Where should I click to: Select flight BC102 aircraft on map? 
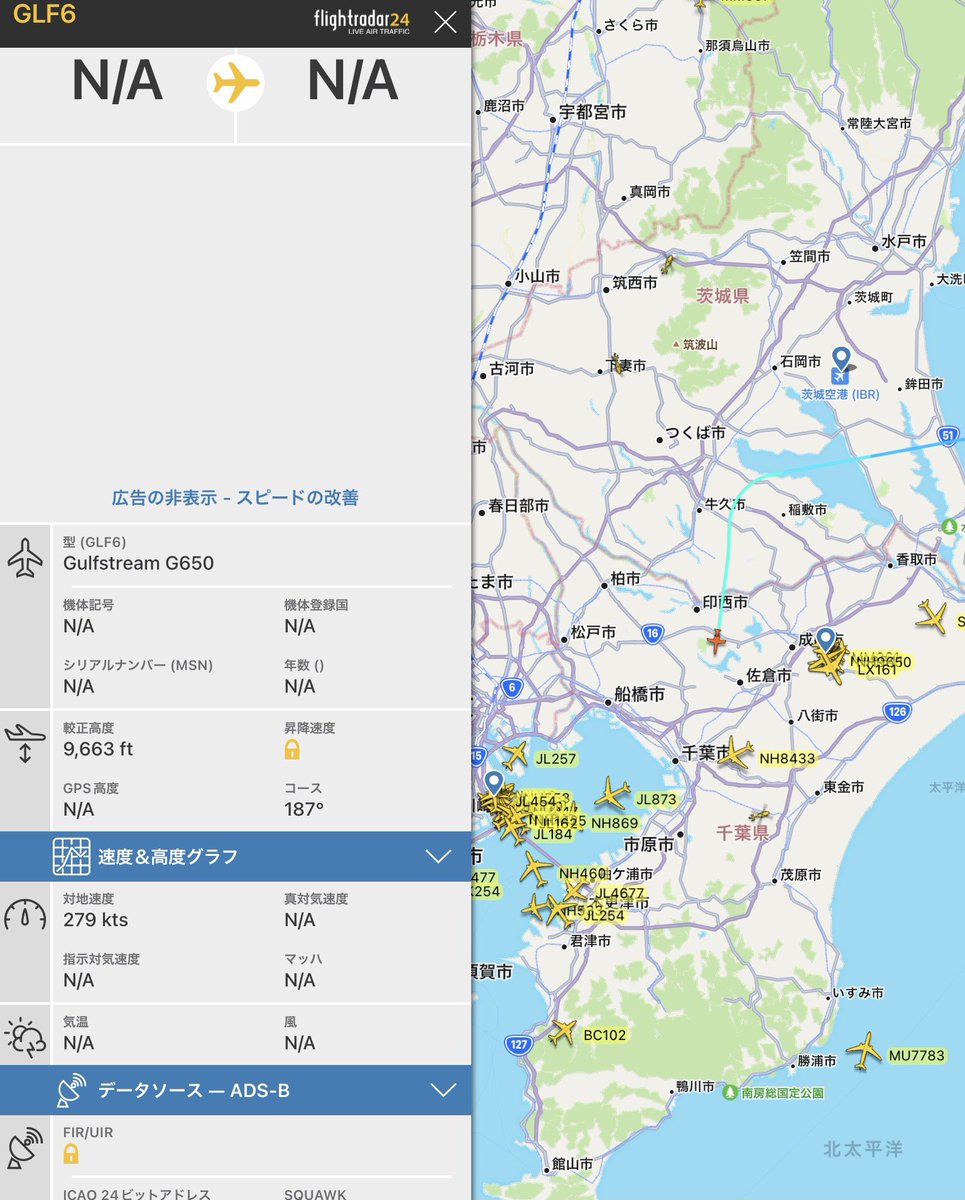click(563, 1031)
